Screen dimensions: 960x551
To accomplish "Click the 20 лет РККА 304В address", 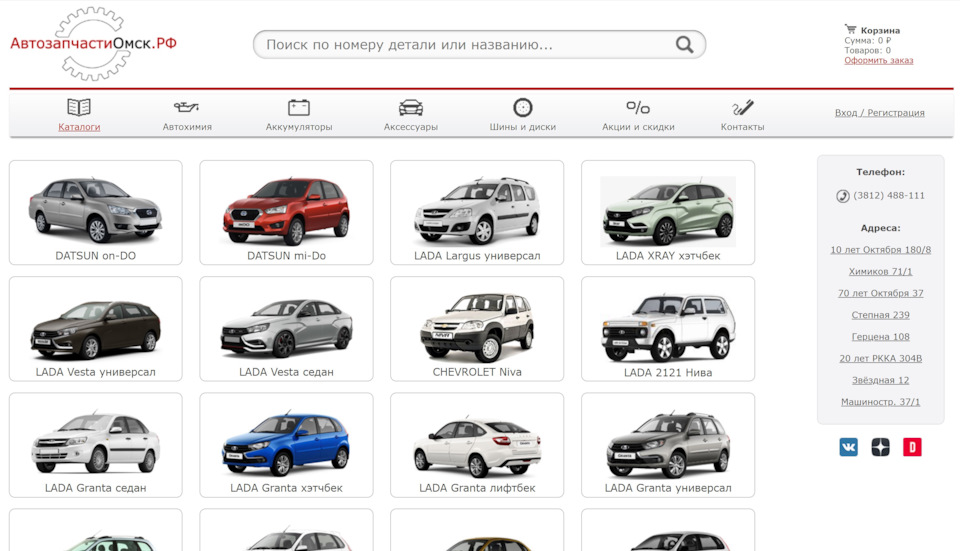I will (x=880, y=358).
